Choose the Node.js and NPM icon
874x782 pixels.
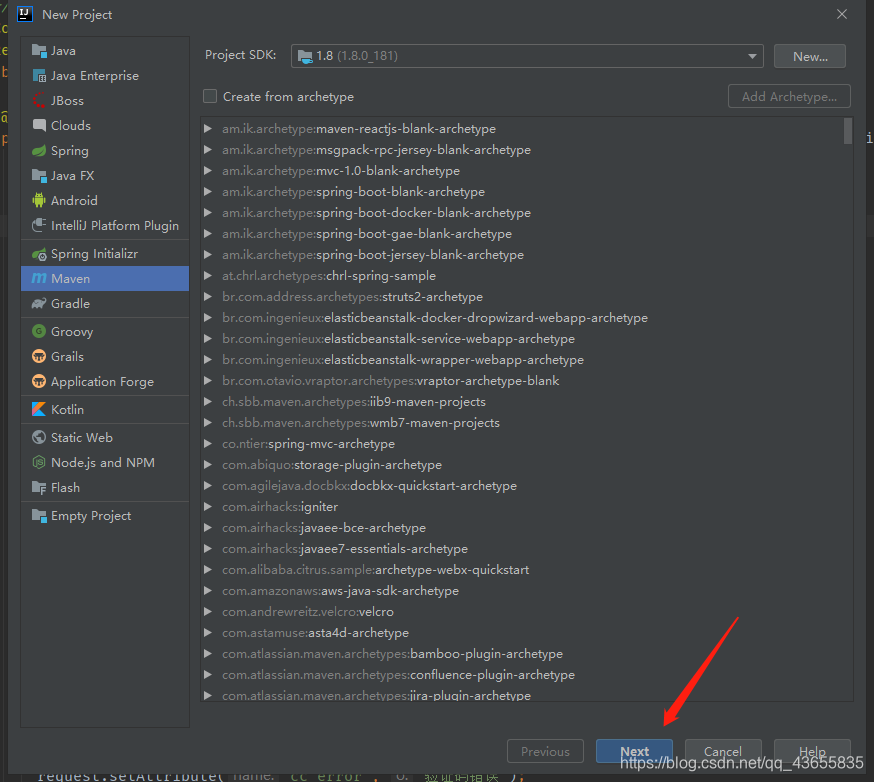pyautogui.click(x=39, y=462)
